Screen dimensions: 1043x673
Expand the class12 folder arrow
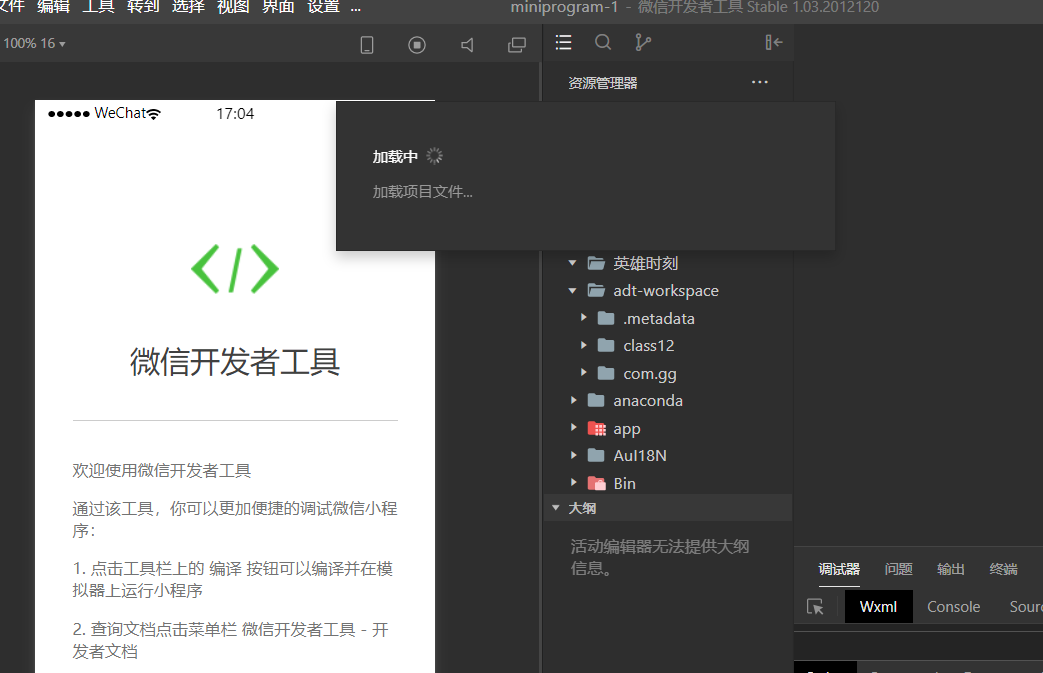pyautogui.click(x=583, y=345)
